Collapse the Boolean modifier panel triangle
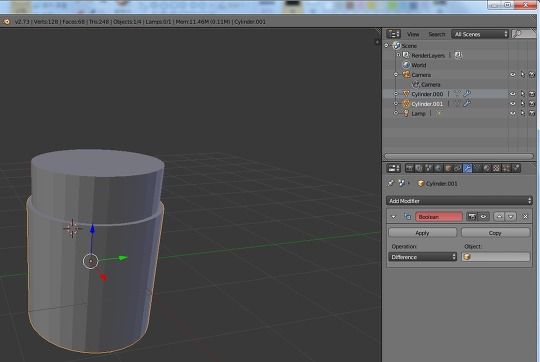 (x=393, y=217)
